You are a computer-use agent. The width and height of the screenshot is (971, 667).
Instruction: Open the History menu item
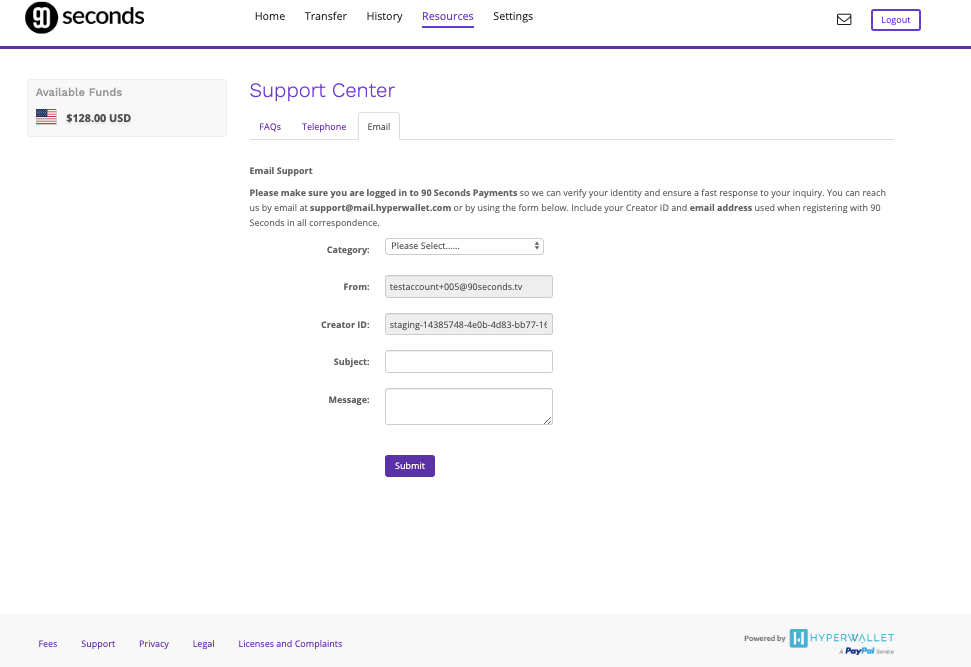tap(384, 17)
